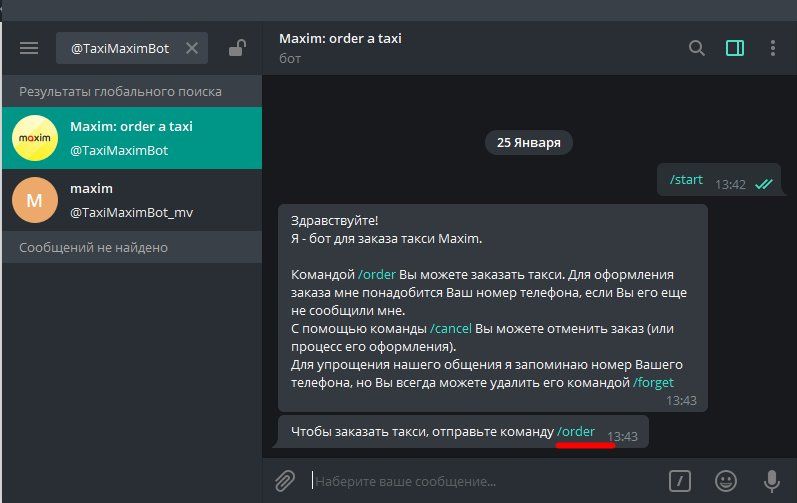Attach a file with the paperclip
Image resolution: width=797 pixels, height=503 pixels.
(285, 481)
